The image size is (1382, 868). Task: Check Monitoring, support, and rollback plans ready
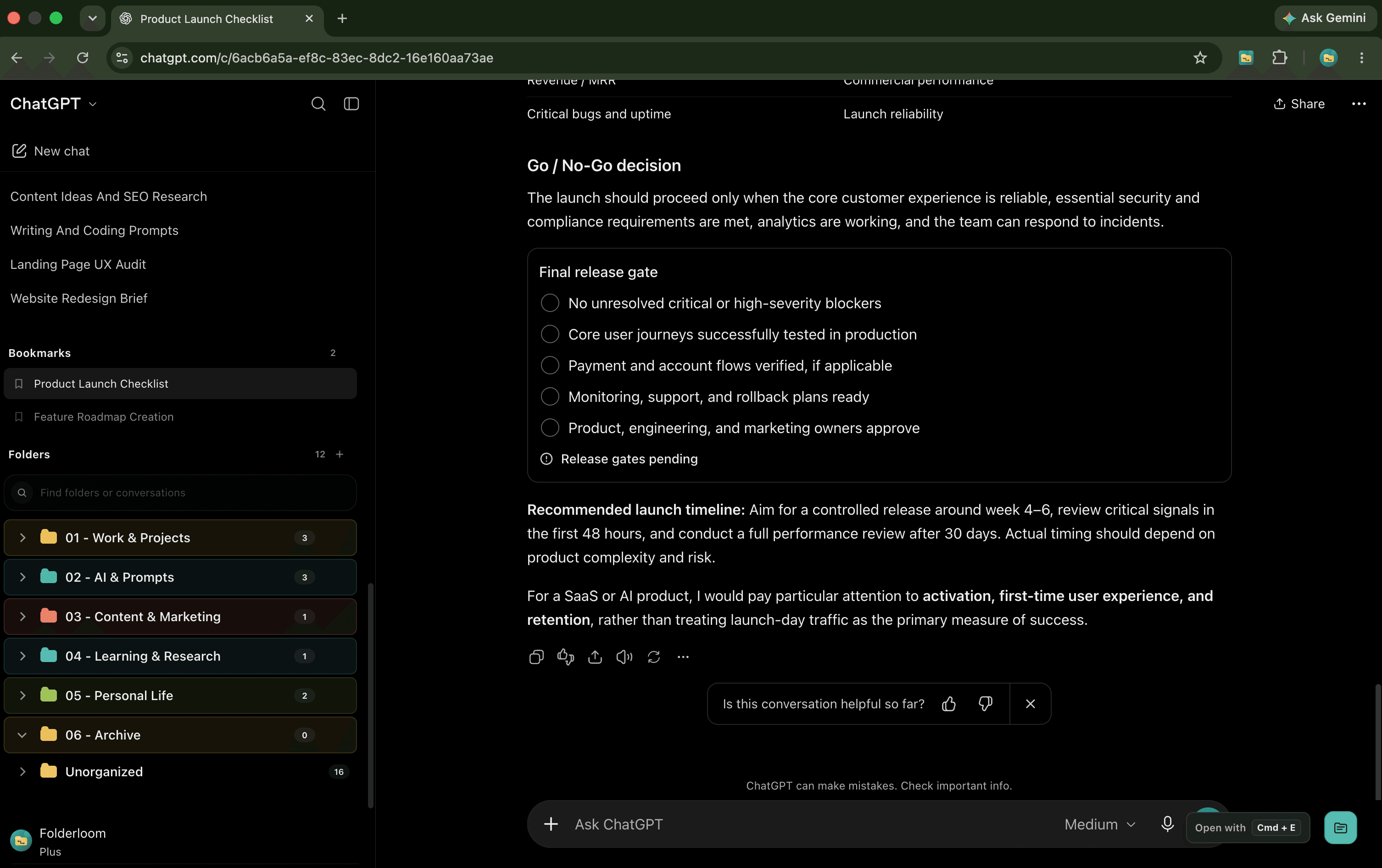pos(550,396)
